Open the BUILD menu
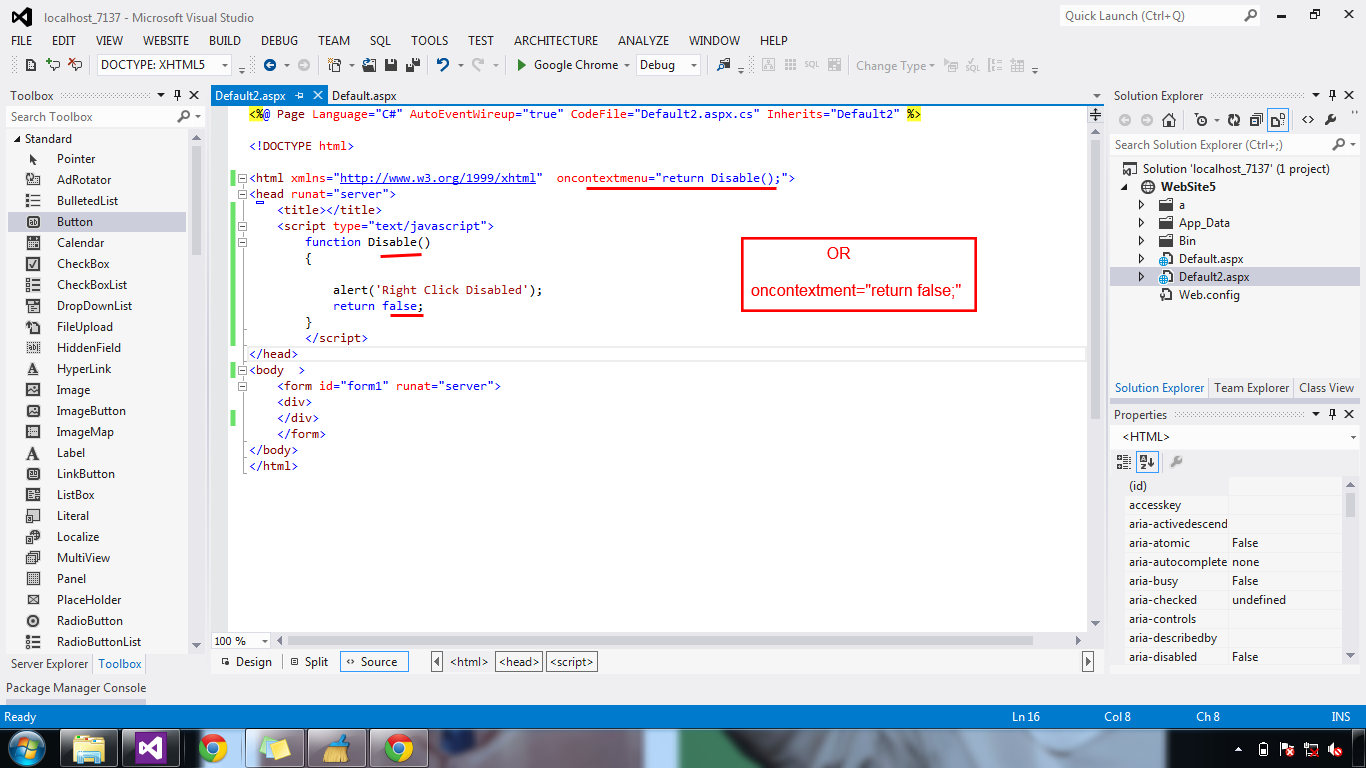 (225, 41)
